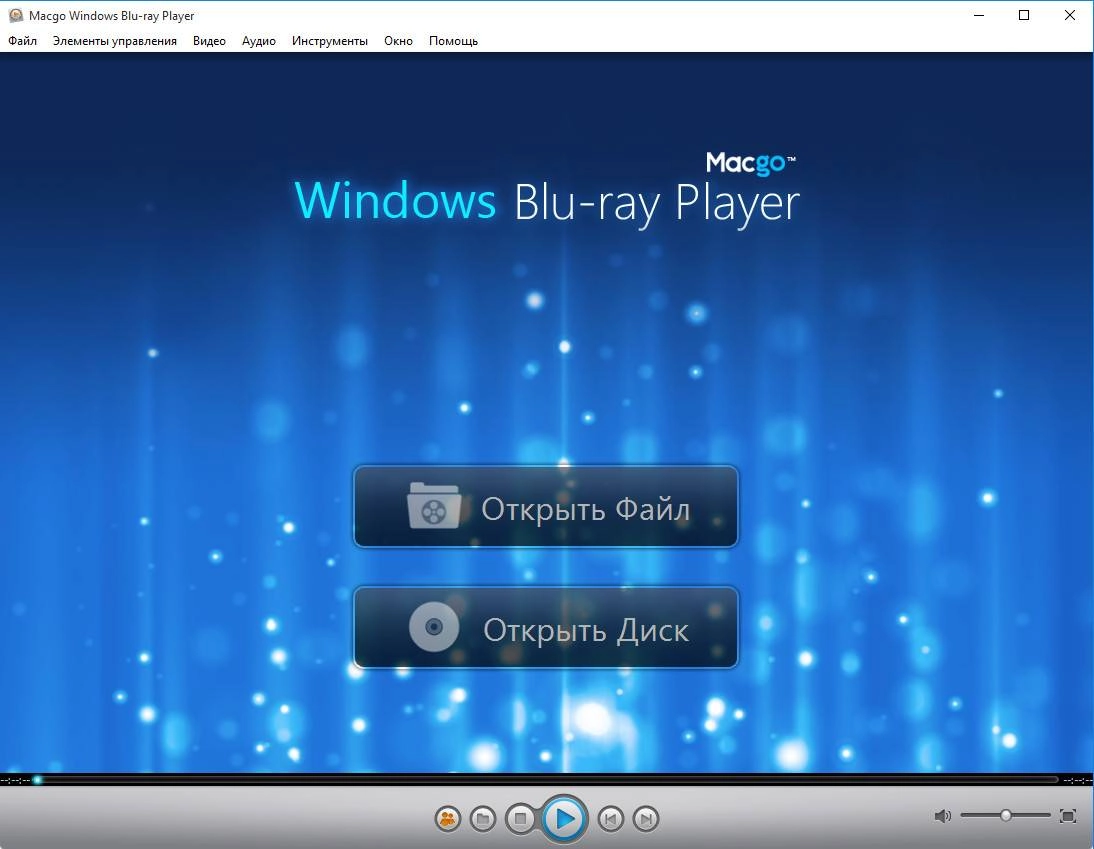Maximize the Macgo player window
The height and width of the screenshot is (849, 1094).
click(1024, 15)
